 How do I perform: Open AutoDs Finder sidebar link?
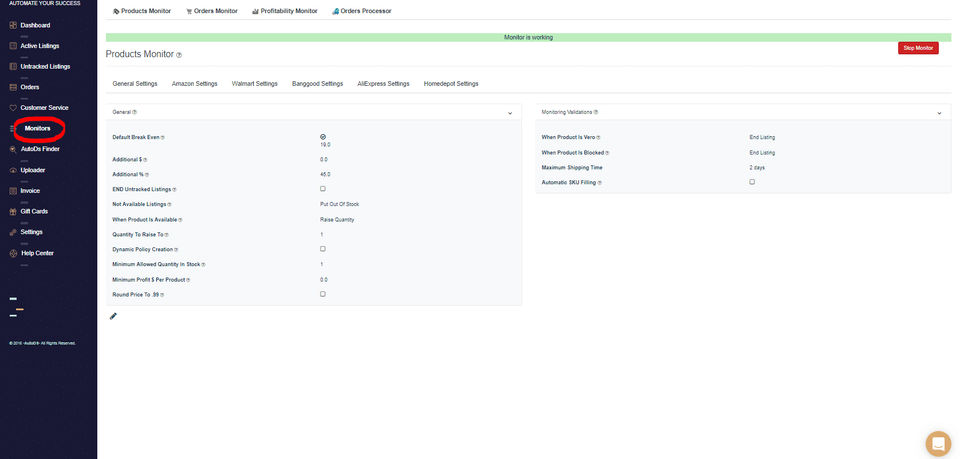[x=40, y=149]
